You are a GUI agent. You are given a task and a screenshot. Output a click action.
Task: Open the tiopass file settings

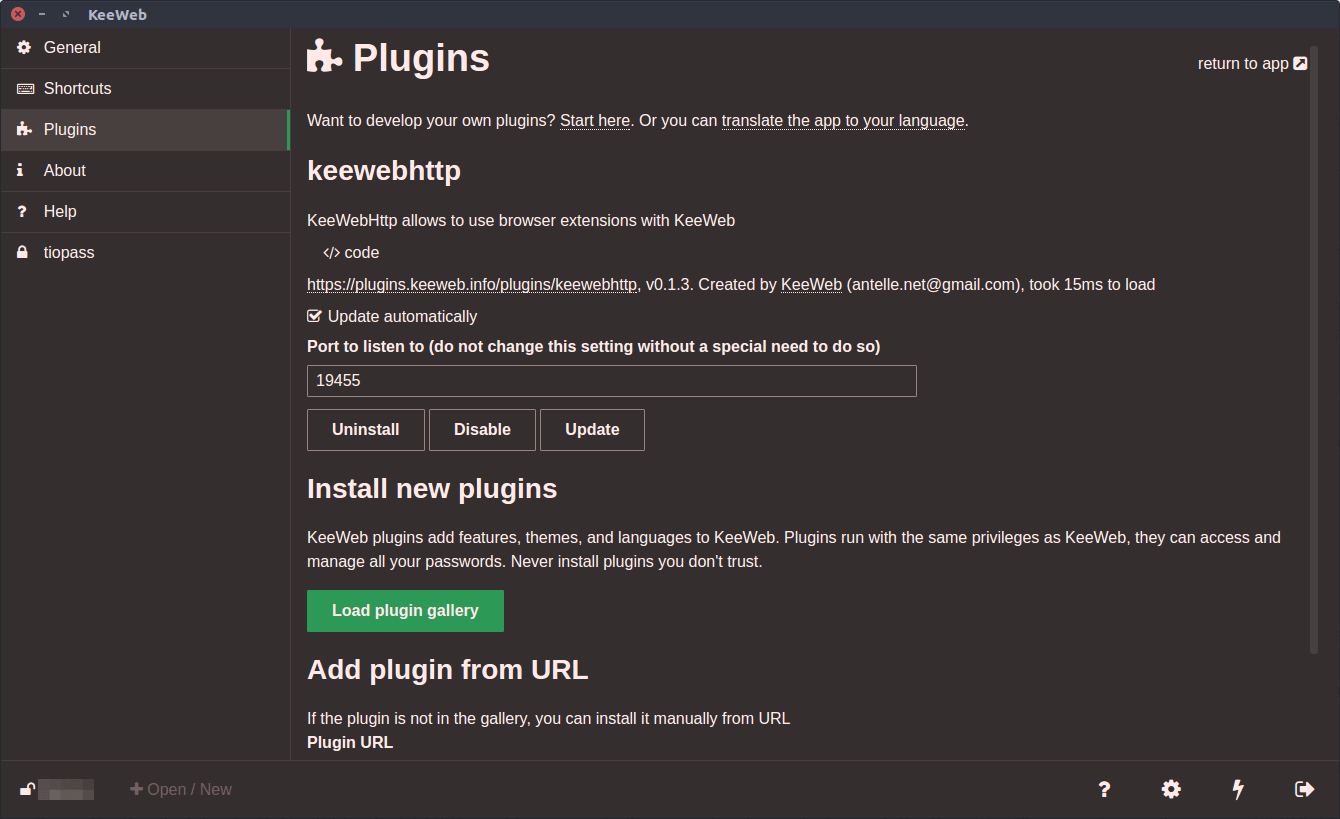(x=145, y=252)
